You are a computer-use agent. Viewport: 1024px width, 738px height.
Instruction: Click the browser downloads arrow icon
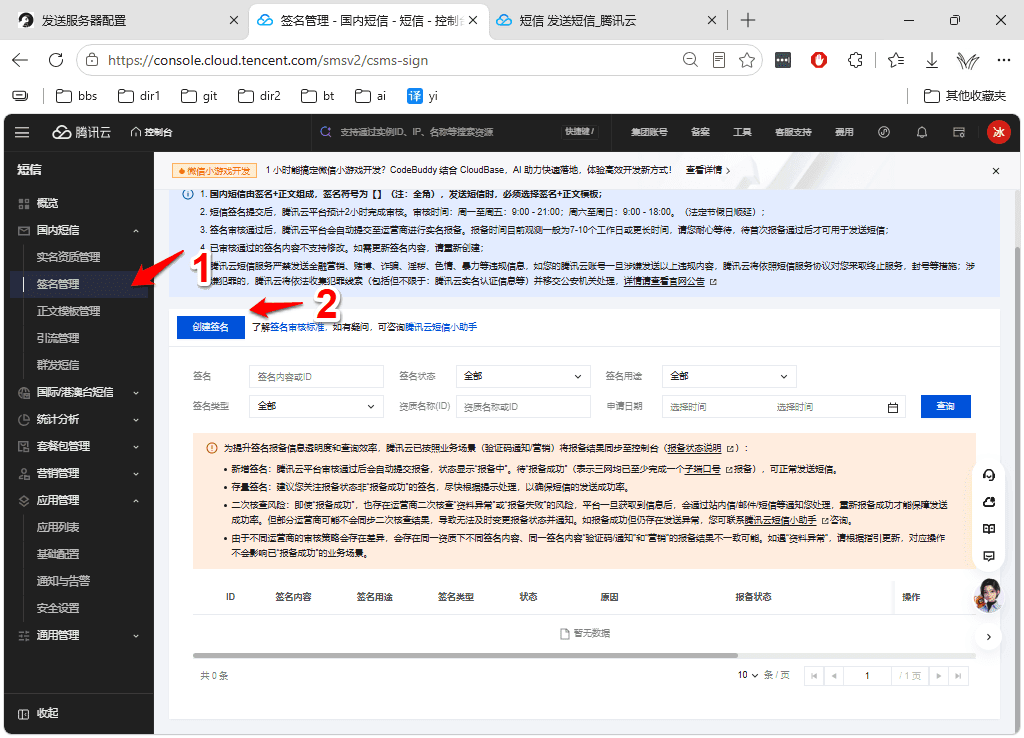coord(932,60)
